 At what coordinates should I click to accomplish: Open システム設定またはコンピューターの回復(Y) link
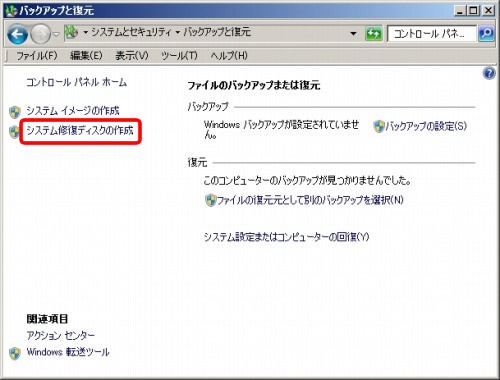point(286,237)
